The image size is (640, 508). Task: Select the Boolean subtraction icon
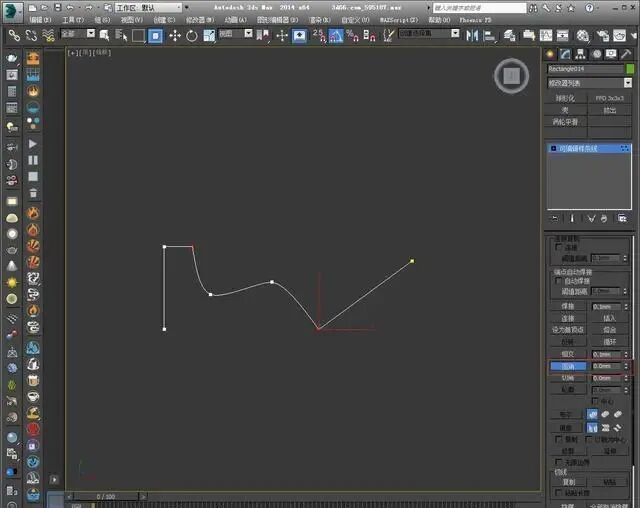605,415
